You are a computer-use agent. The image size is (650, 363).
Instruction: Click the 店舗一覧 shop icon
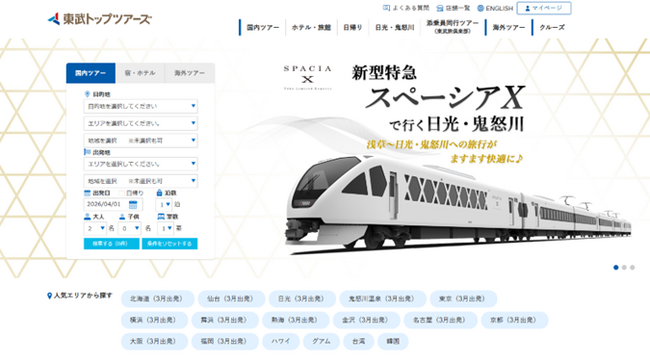point(440,8)
